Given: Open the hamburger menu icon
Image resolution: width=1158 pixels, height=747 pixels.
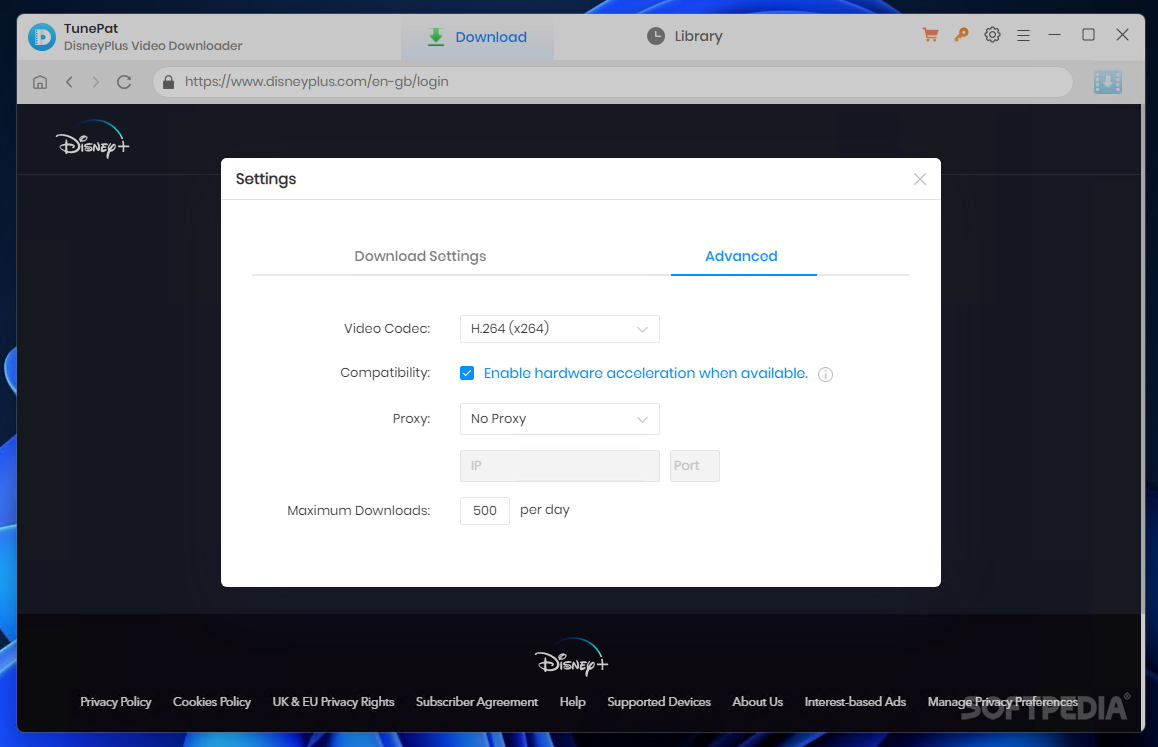Looking at the screenshot, I should (1023, 35).
